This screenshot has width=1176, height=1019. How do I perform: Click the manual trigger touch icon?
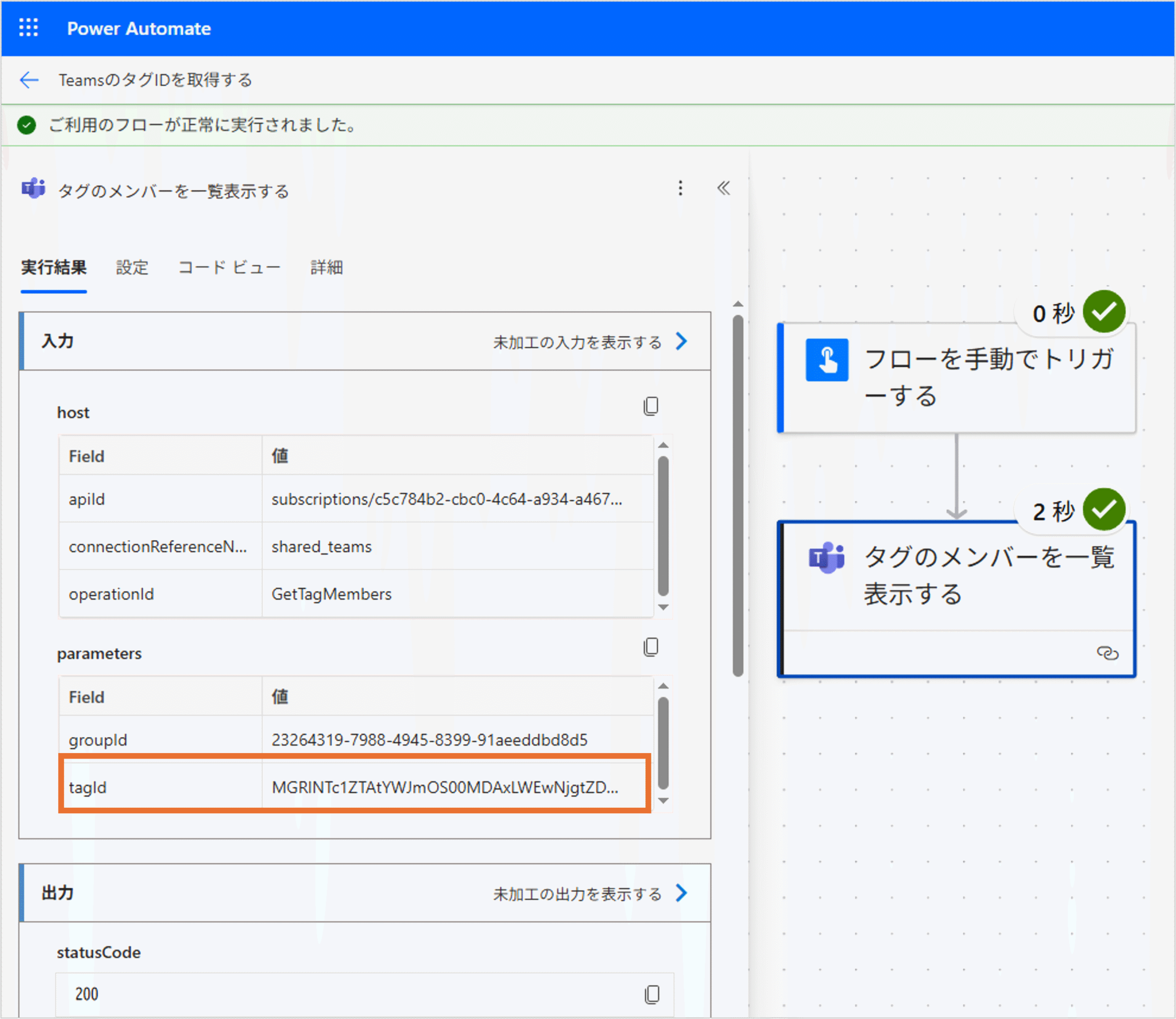[x=827, y=360]
